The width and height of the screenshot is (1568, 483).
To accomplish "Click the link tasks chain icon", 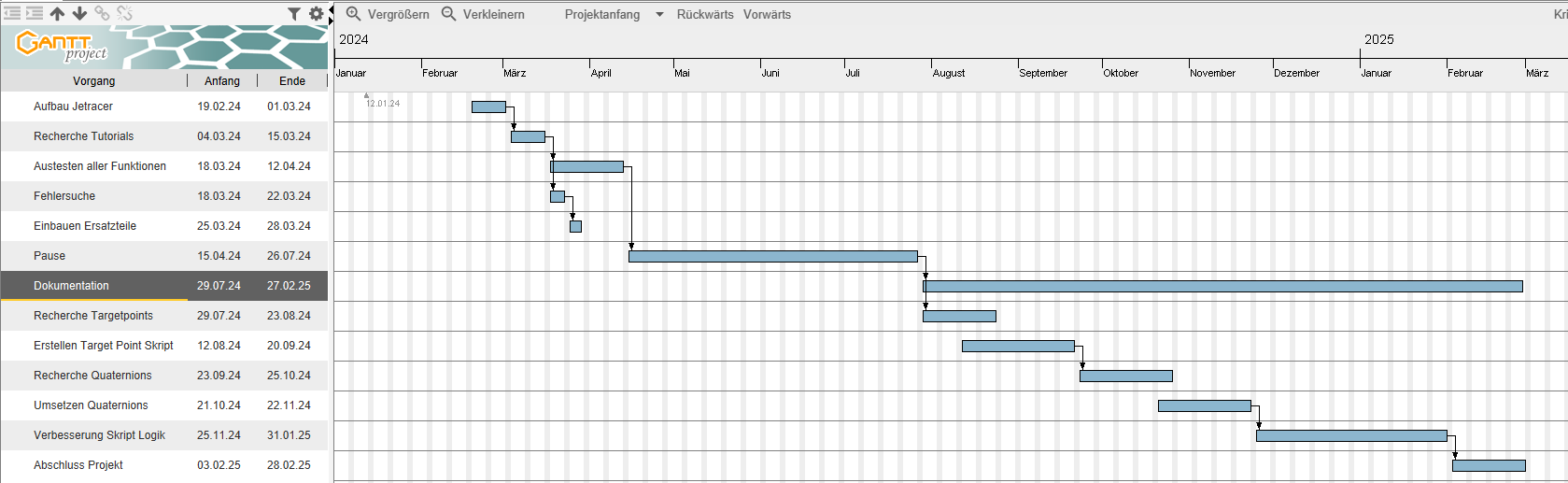I will [102, 13].
